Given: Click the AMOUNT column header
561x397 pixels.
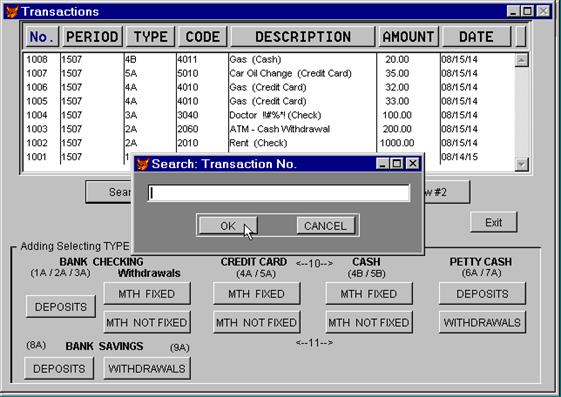Looking at the screenshot, I should [408, 36].
